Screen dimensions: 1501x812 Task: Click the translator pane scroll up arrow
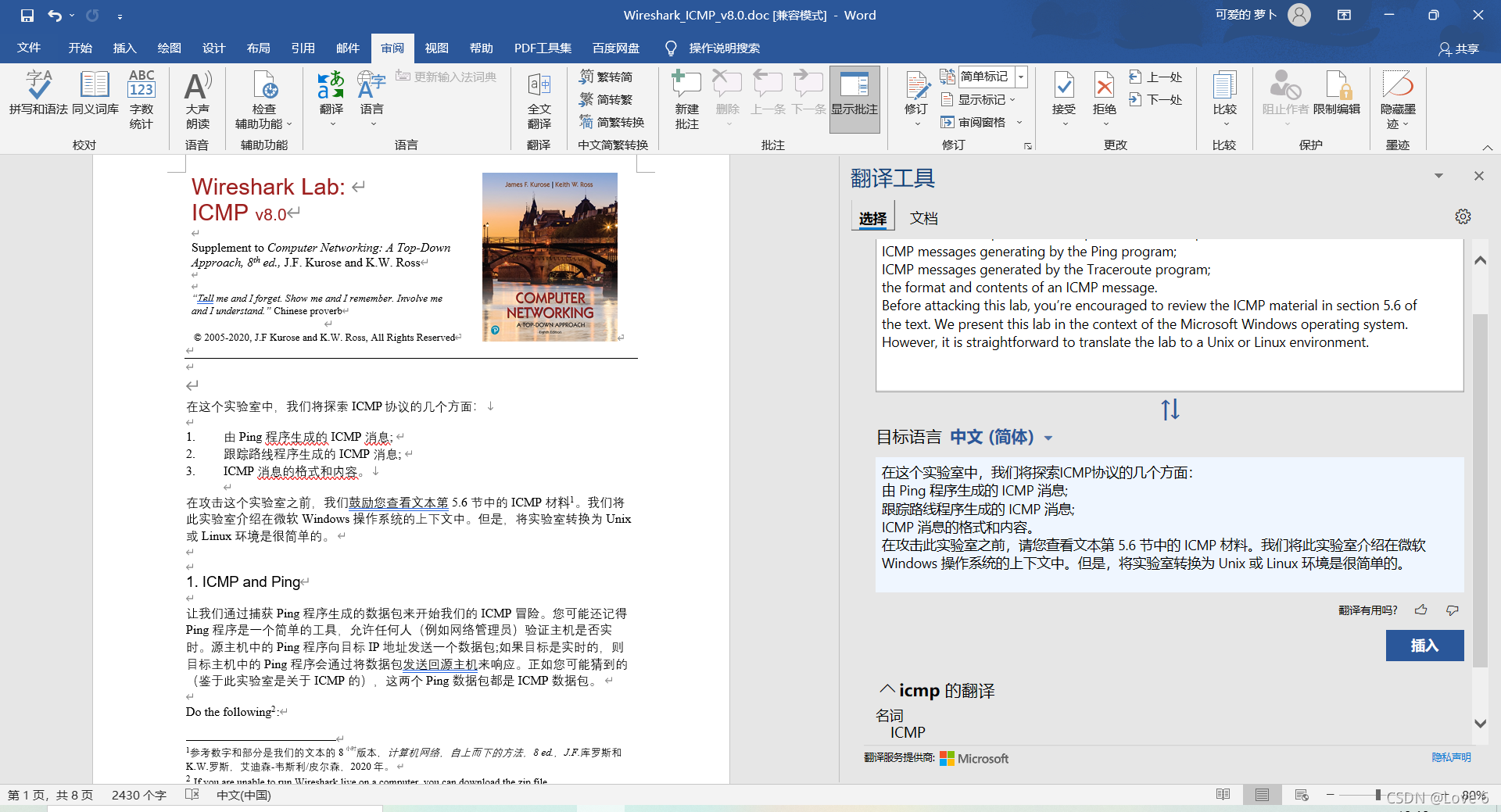click(1480, 261)
